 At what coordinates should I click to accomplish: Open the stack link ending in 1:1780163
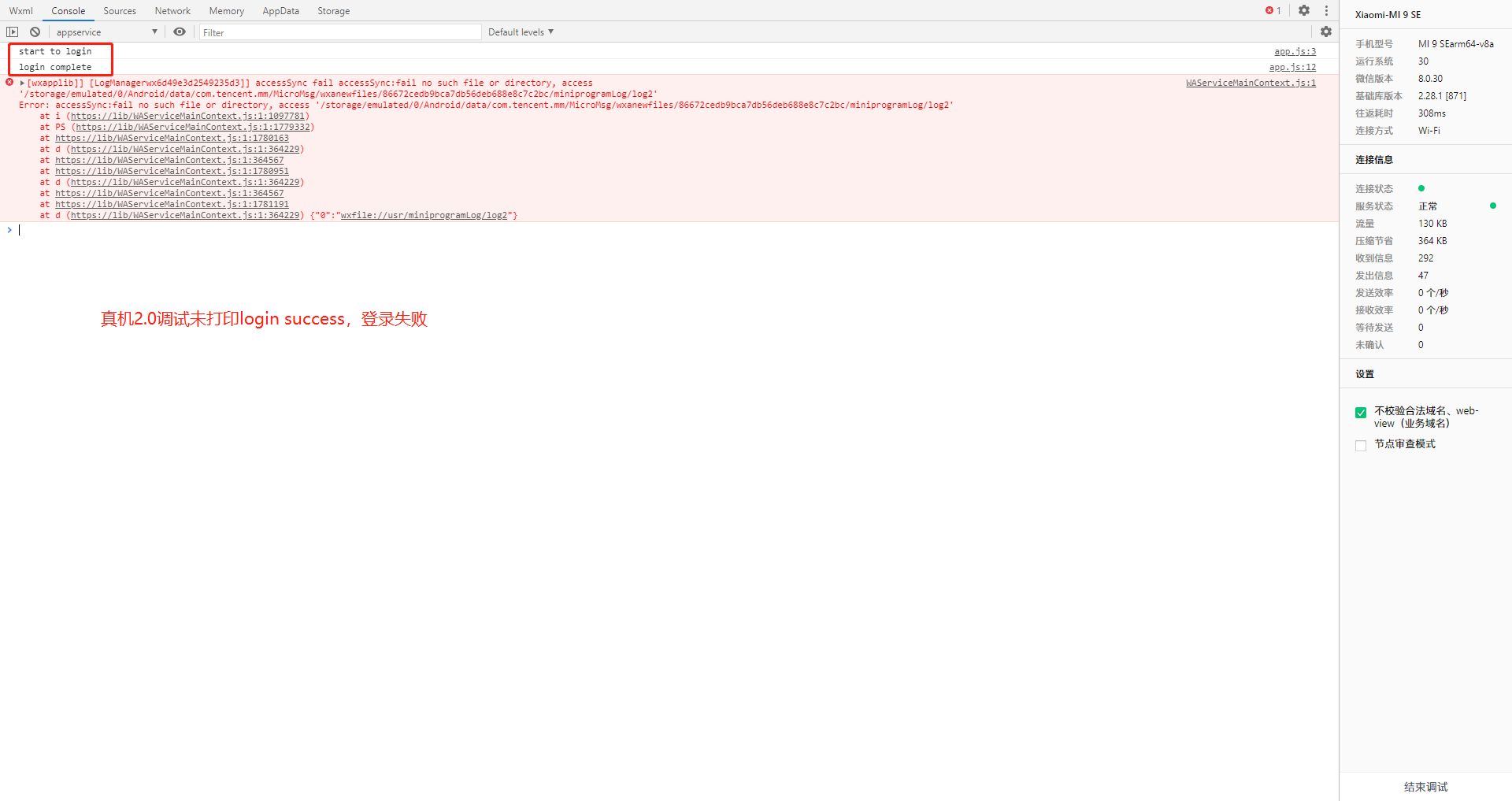click(172, 138)
